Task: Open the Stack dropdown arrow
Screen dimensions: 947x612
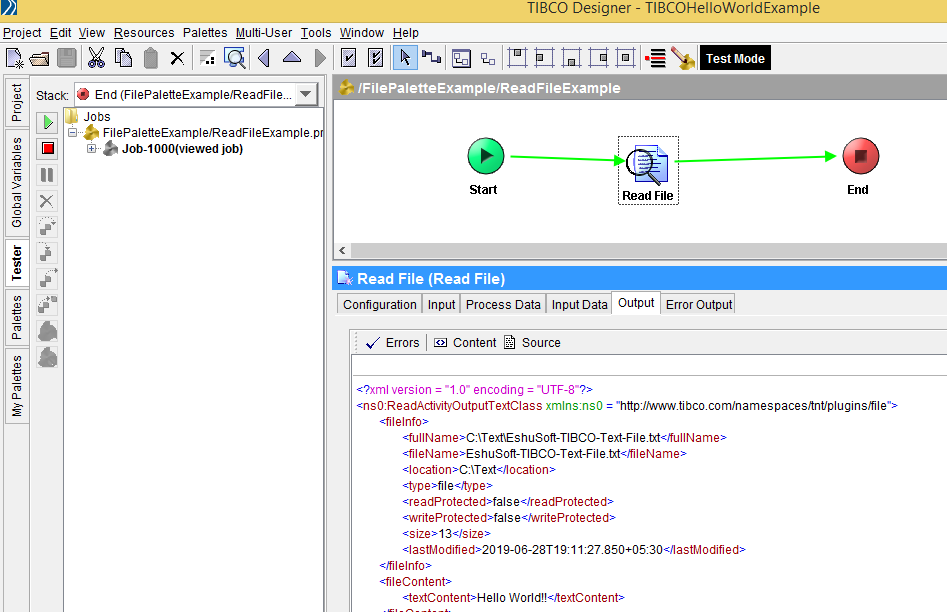Action: click(306, 94)
